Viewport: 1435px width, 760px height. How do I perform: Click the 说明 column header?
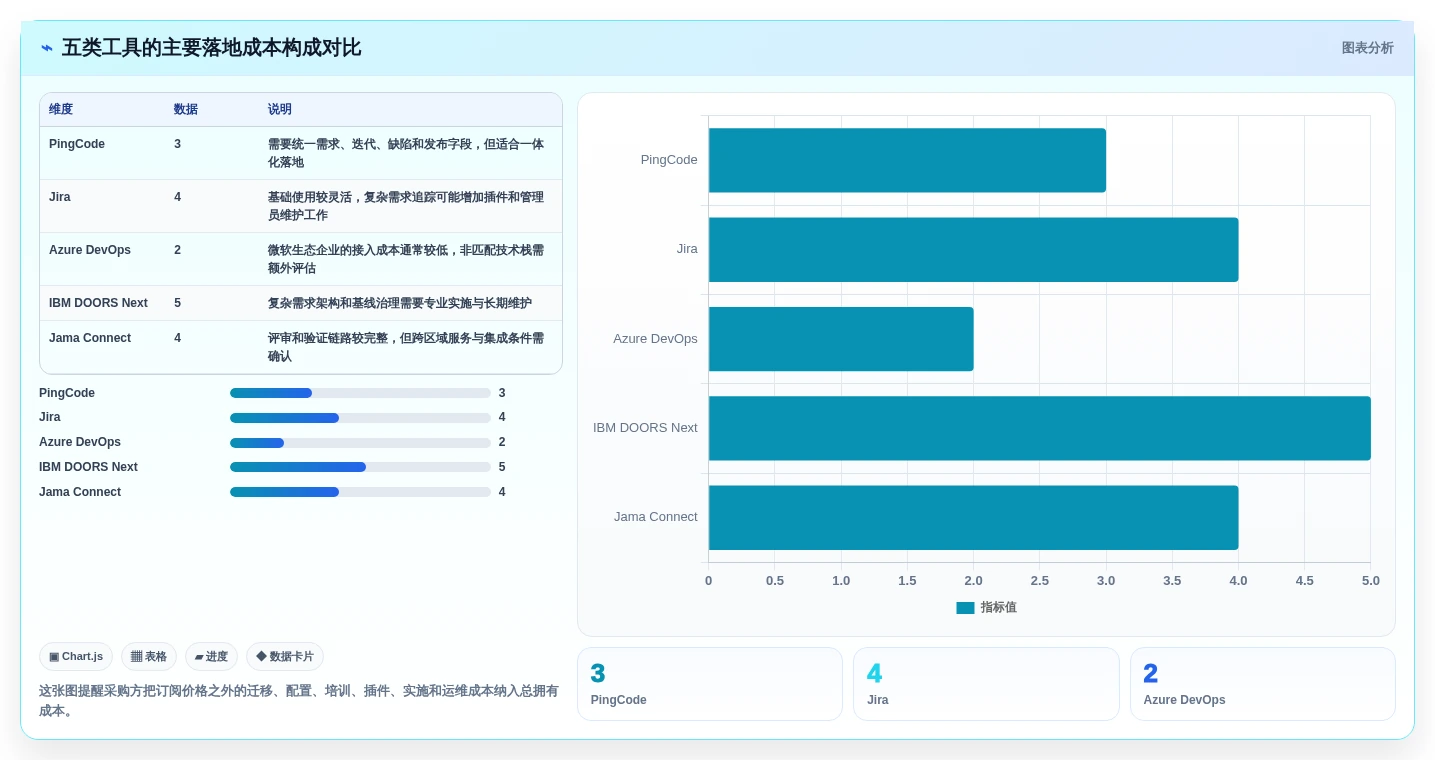(280, 109)
